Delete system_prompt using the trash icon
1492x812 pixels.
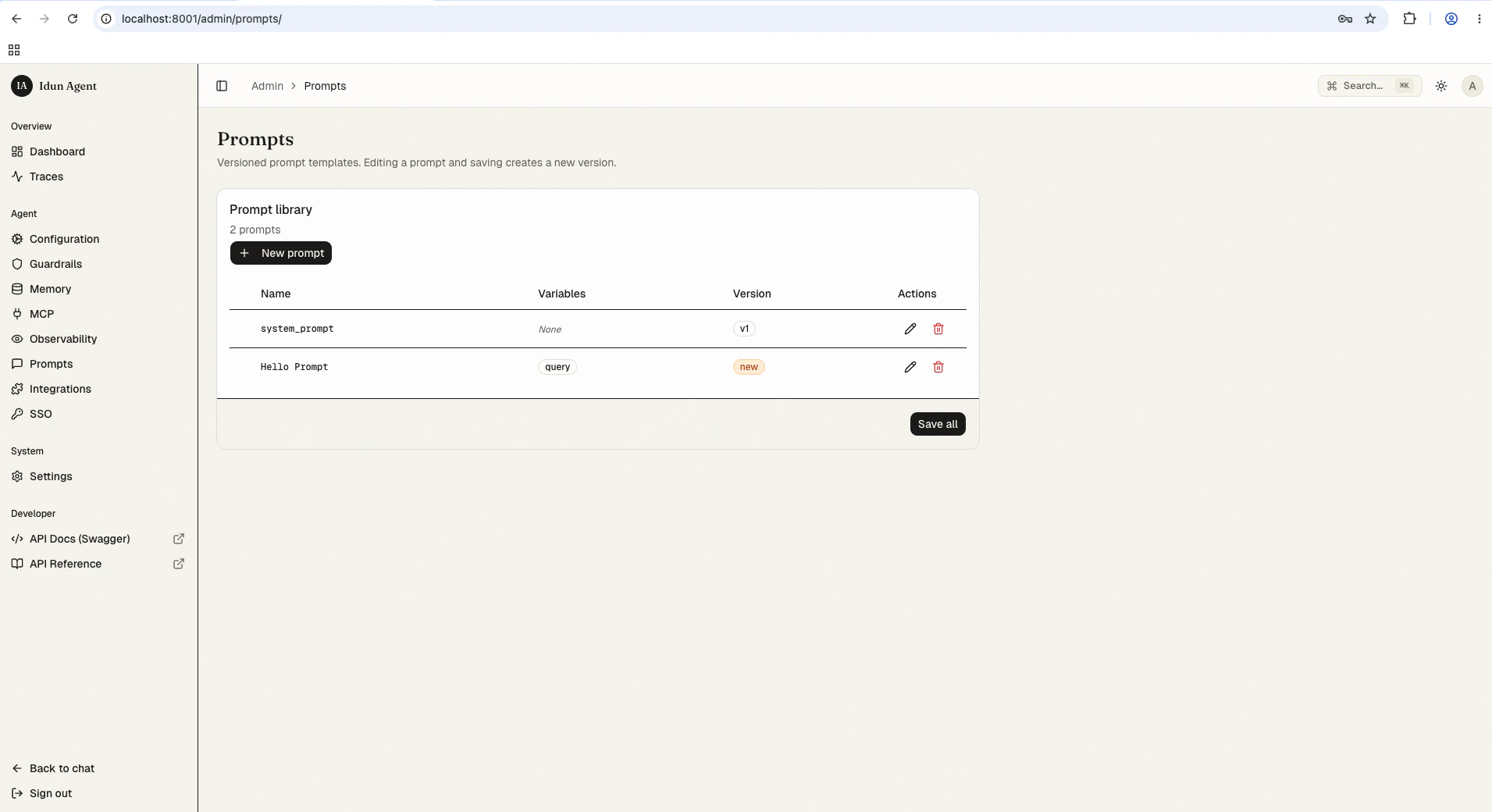938,329
